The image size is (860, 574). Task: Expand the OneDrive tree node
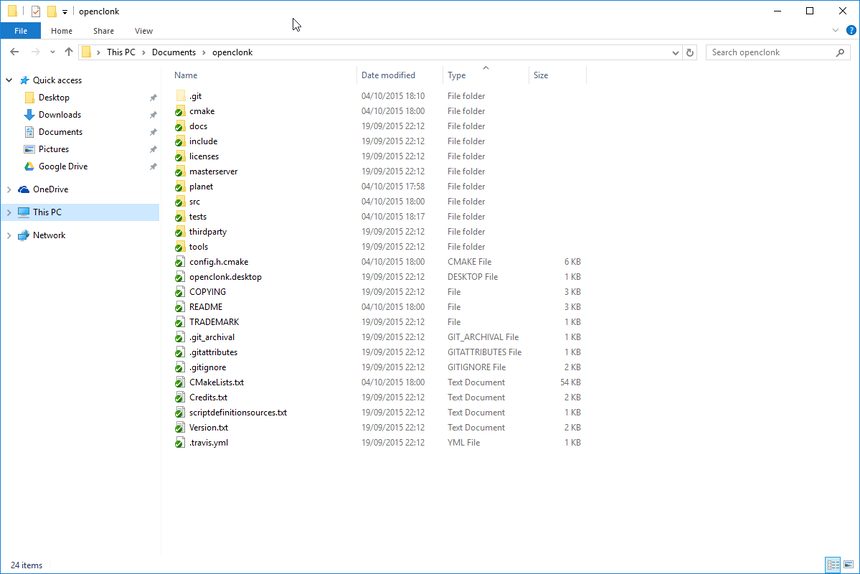9,190
